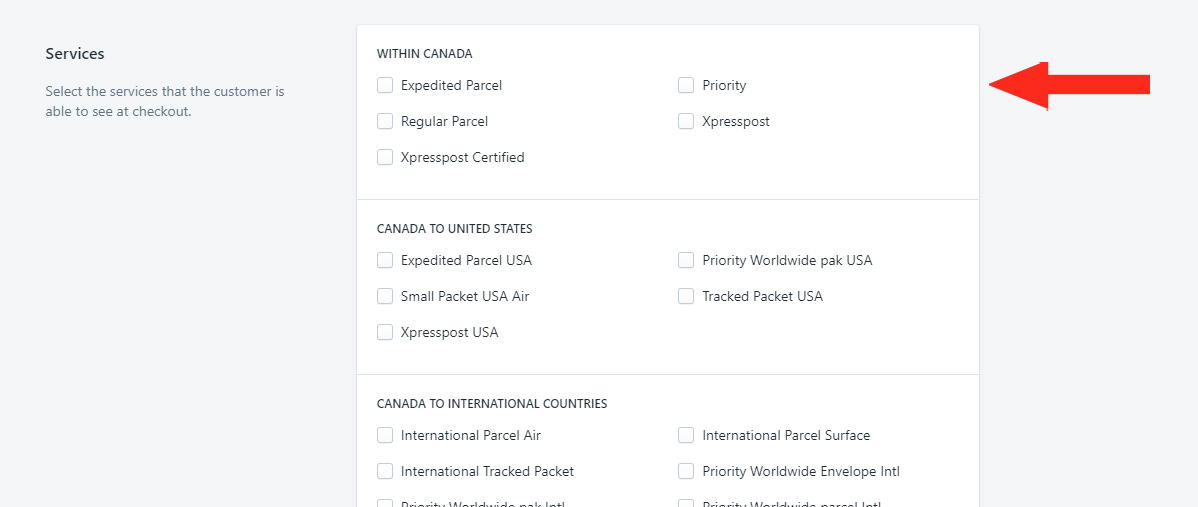1198x507 pixels.
Task: Tick International Parcel Surface checkbox
Action: point(686,435)
